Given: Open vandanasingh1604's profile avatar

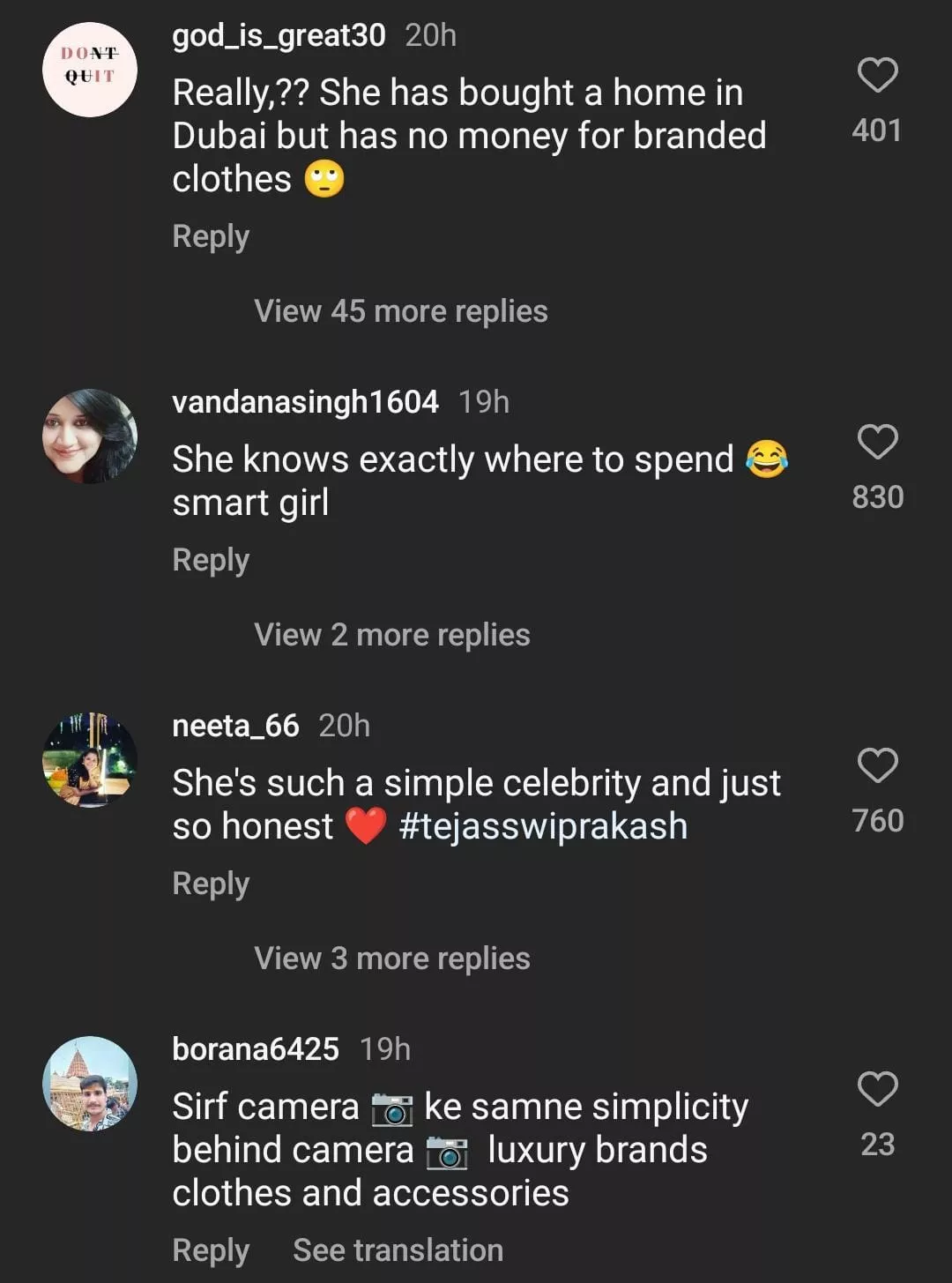Looking at the screenshot, I should [90, 436].
